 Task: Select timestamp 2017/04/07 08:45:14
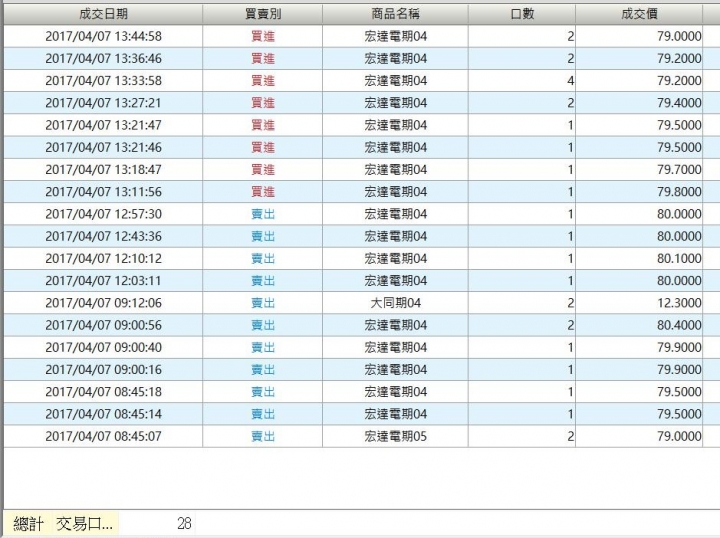103,415
